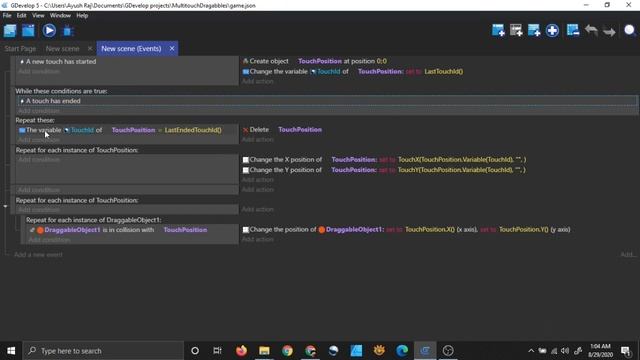
Task: Undo the last change
Action: click(x=591, y=30)
